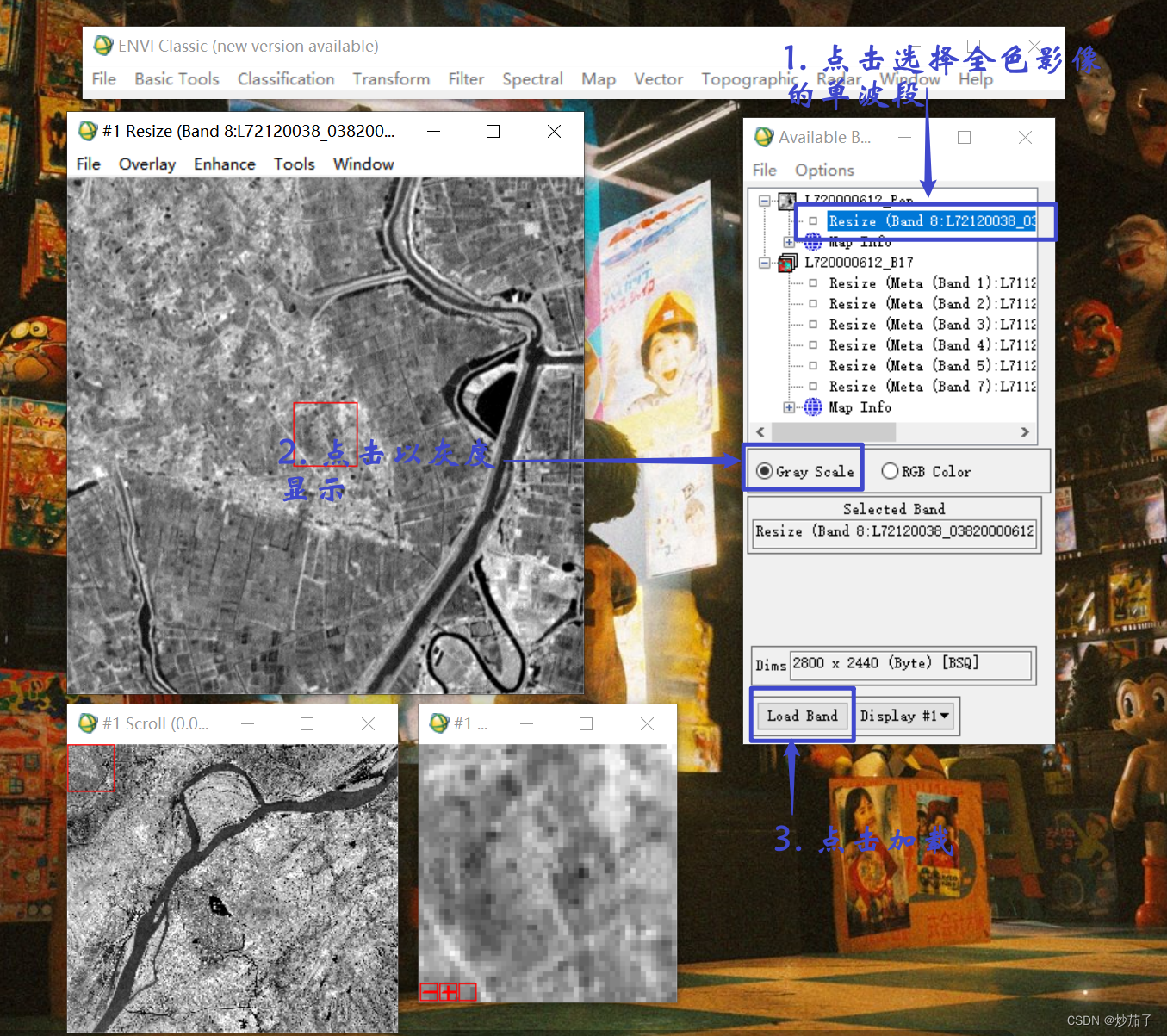The image size is (1167, 1036).
Task: Open Transform menu
Action: [391, 78]
